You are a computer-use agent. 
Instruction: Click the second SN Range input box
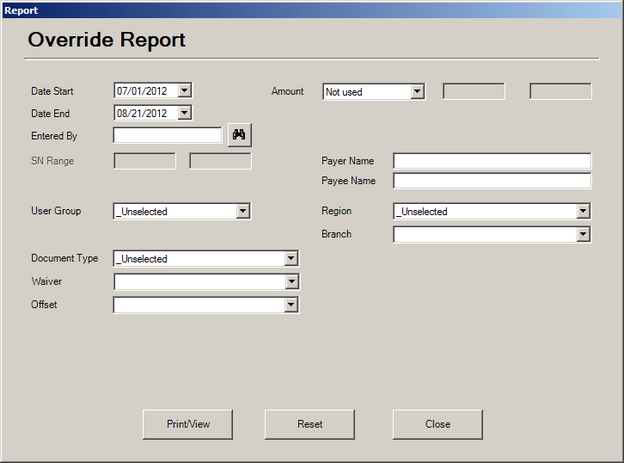coord(220,161)
